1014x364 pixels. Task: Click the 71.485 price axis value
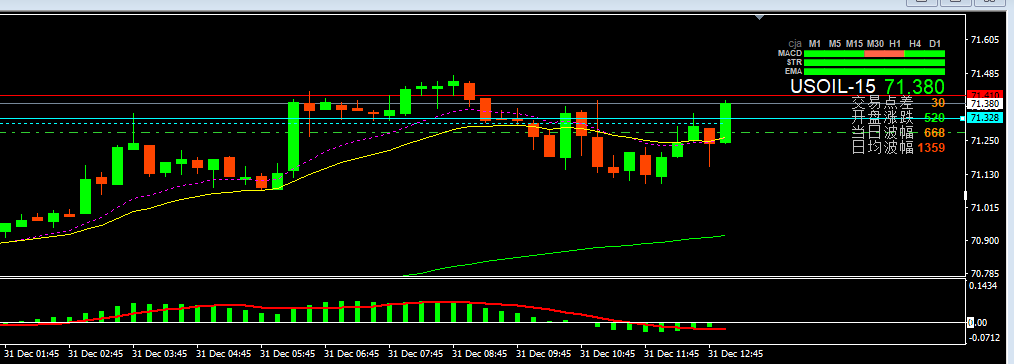click(985, 74)
